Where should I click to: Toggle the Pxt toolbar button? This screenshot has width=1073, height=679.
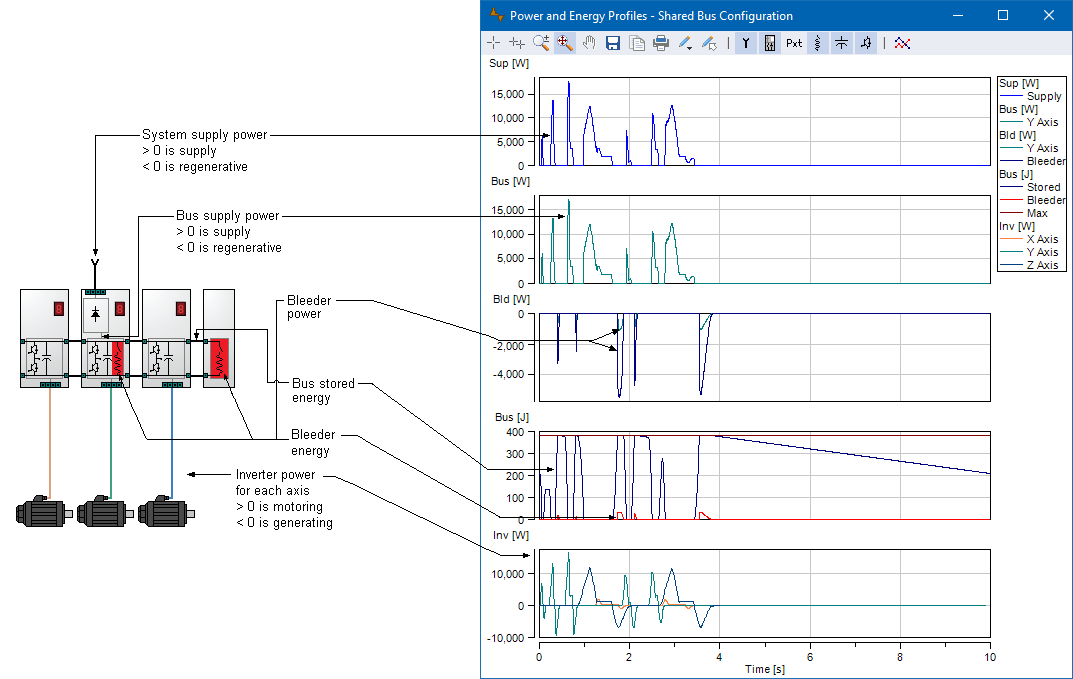793,43
